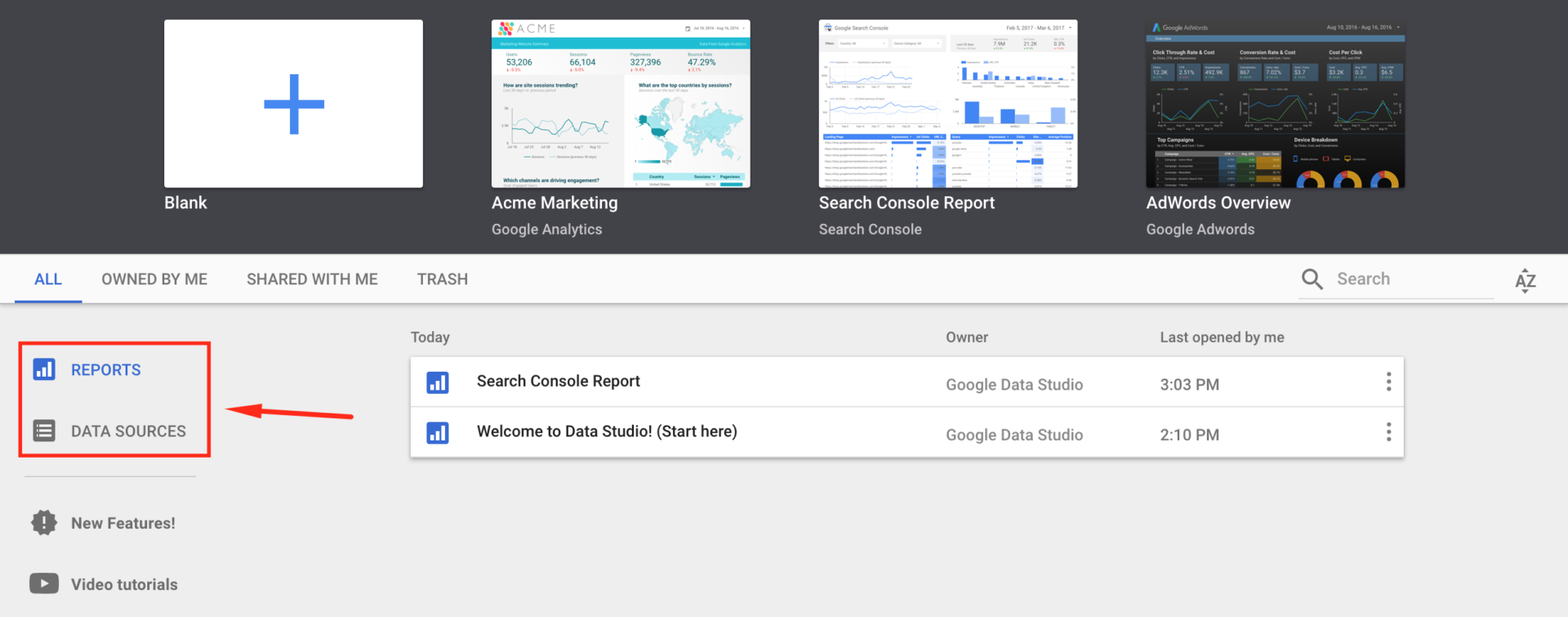Open the TRASH tab

click(443, 279)
